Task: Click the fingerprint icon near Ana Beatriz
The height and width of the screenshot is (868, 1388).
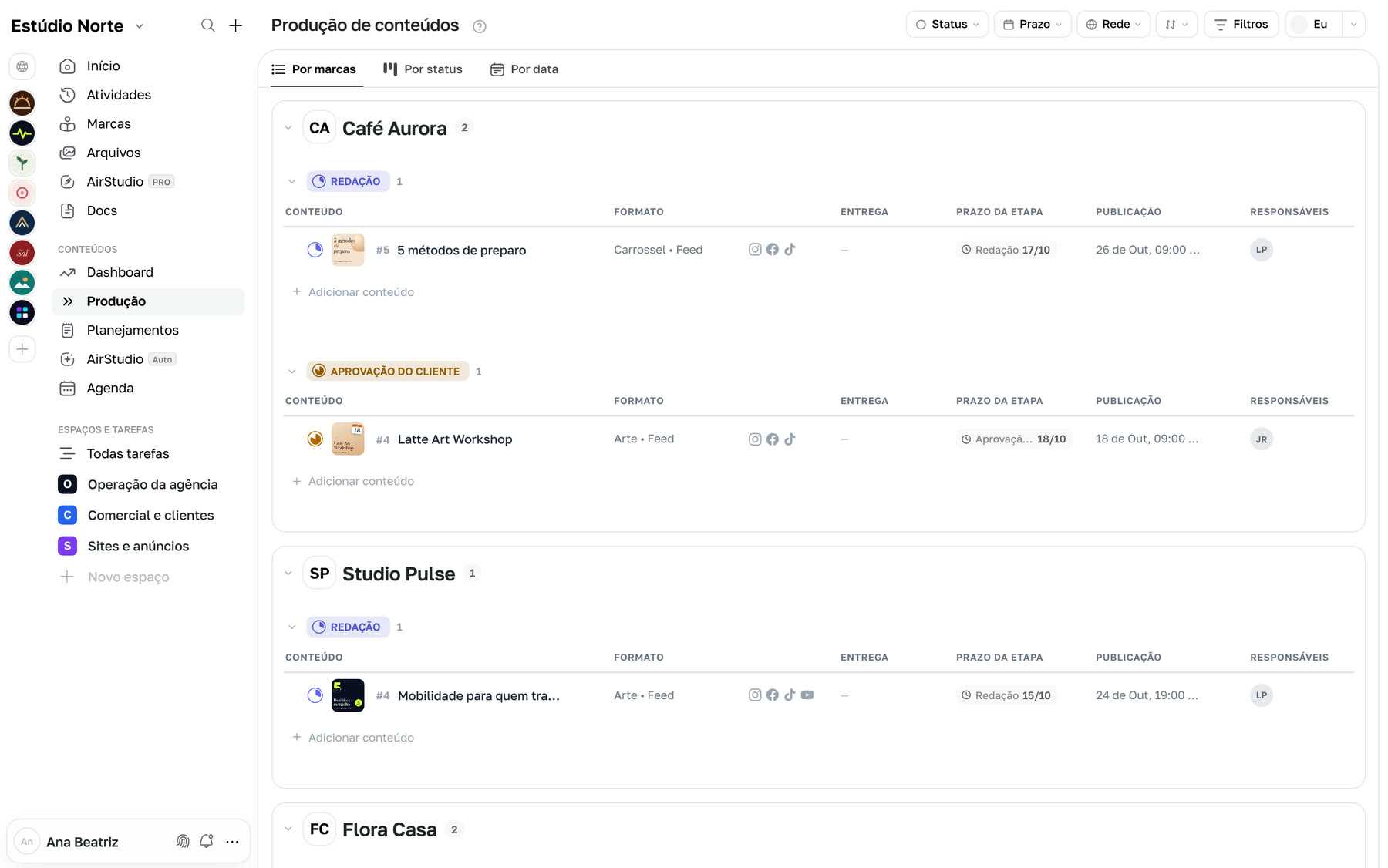Action: coord(183,841)
